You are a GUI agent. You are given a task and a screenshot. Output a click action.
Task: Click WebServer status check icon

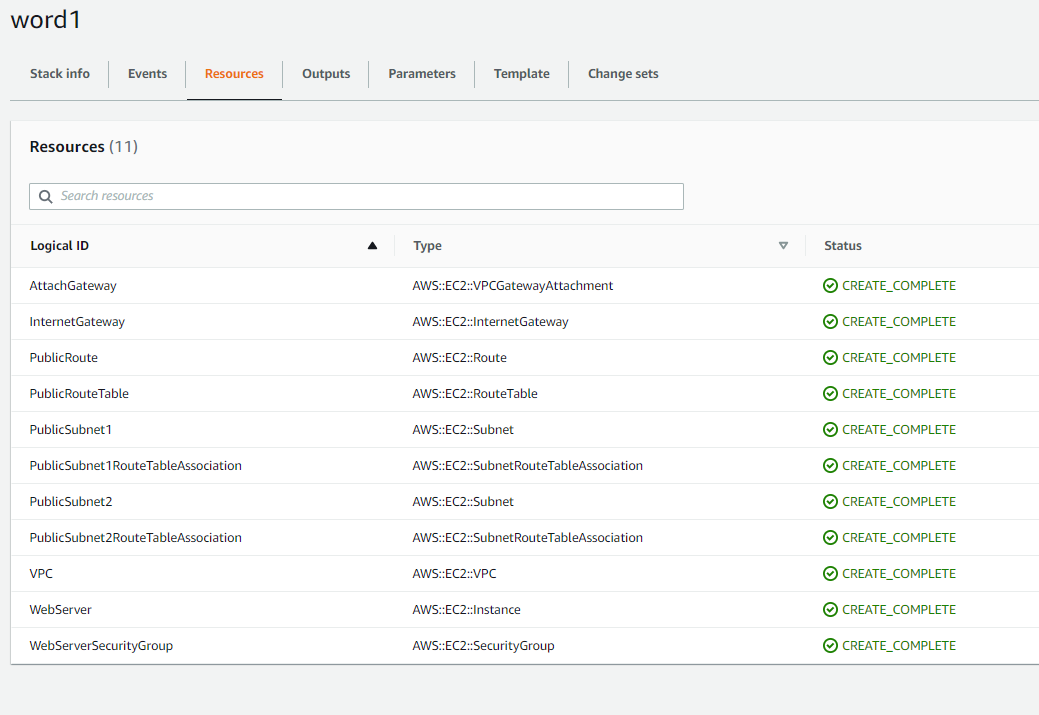click(x=830, y=610)
